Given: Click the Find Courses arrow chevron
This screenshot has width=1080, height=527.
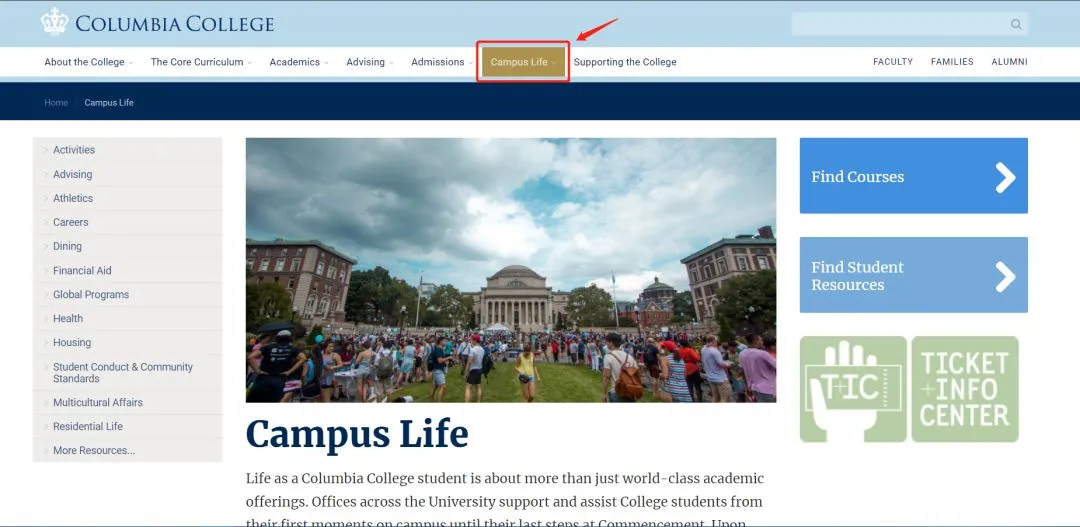Looking at the screenshot, I should [1005, 177].
